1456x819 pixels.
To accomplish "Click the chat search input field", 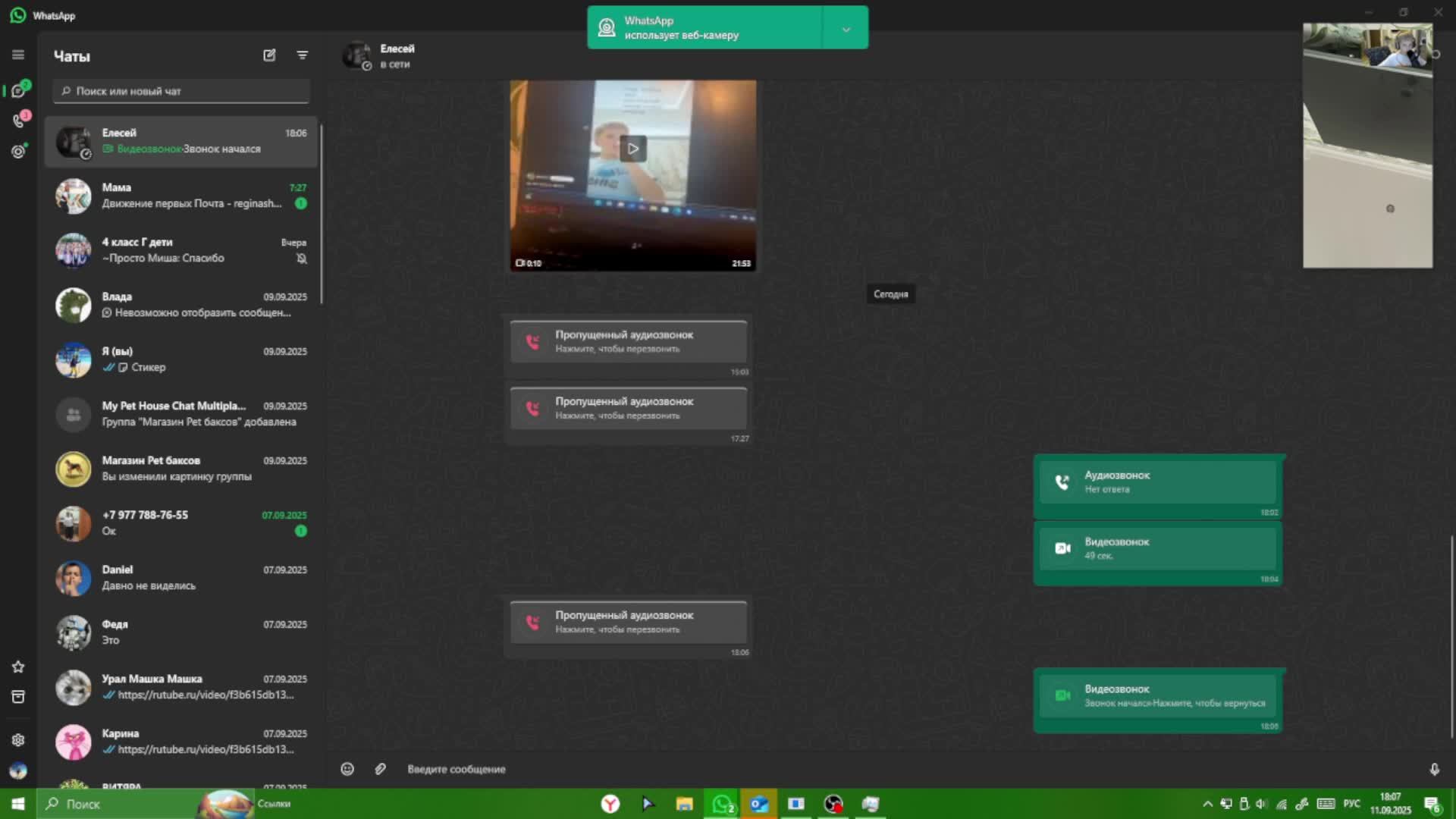I will [182, 91].
